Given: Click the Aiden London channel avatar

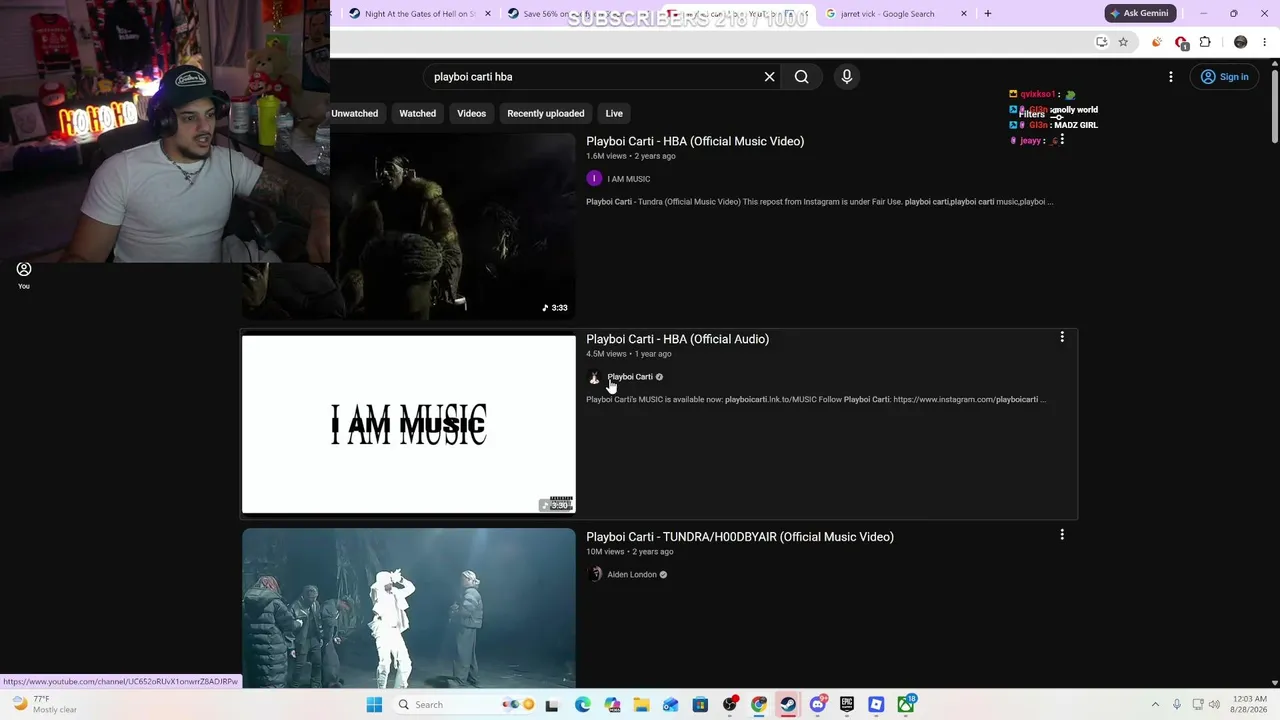Looking at the screenshot, I should coord(594,575).
